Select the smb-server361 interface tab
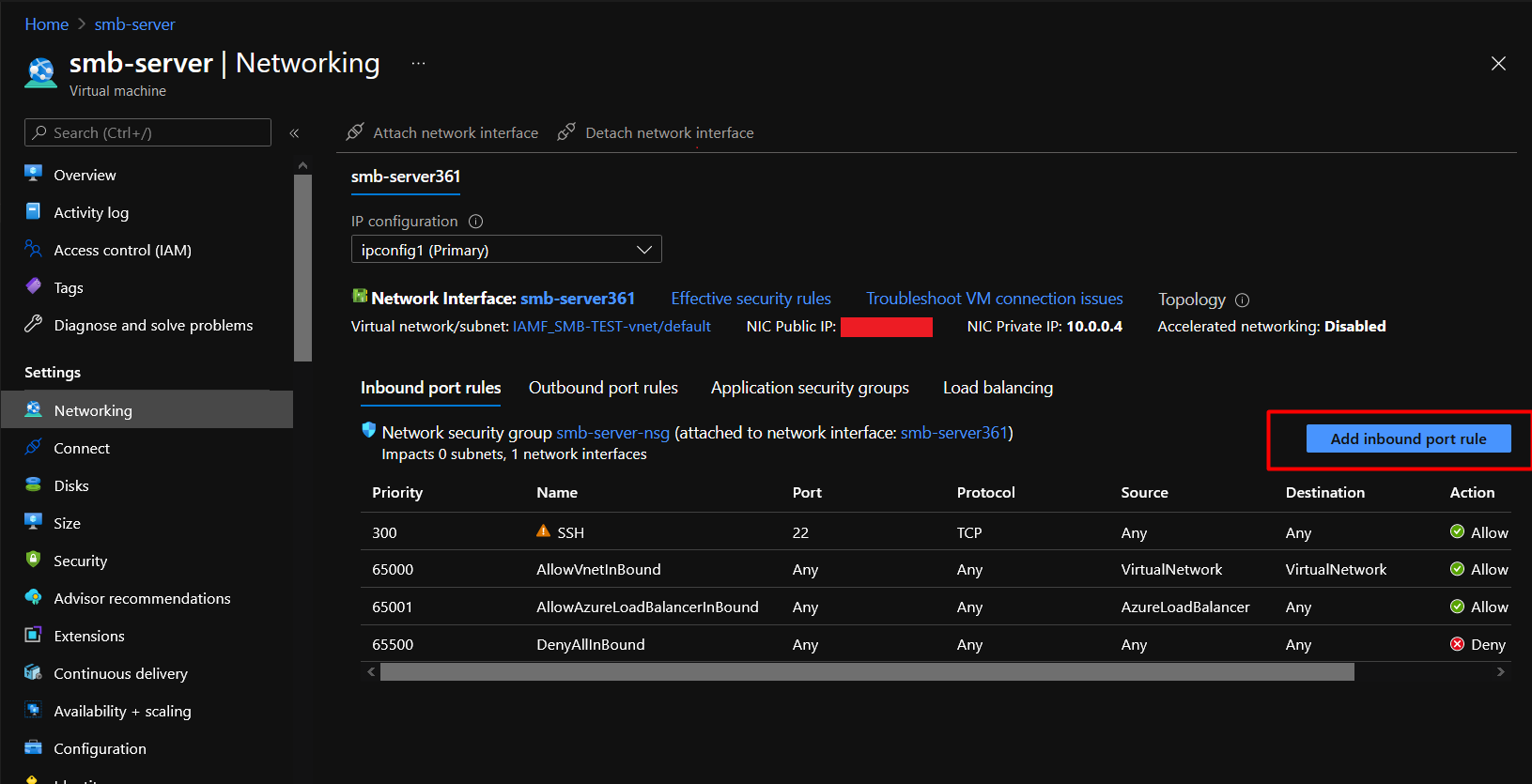This screenshot has width=1532, height=784. (406, 177)
